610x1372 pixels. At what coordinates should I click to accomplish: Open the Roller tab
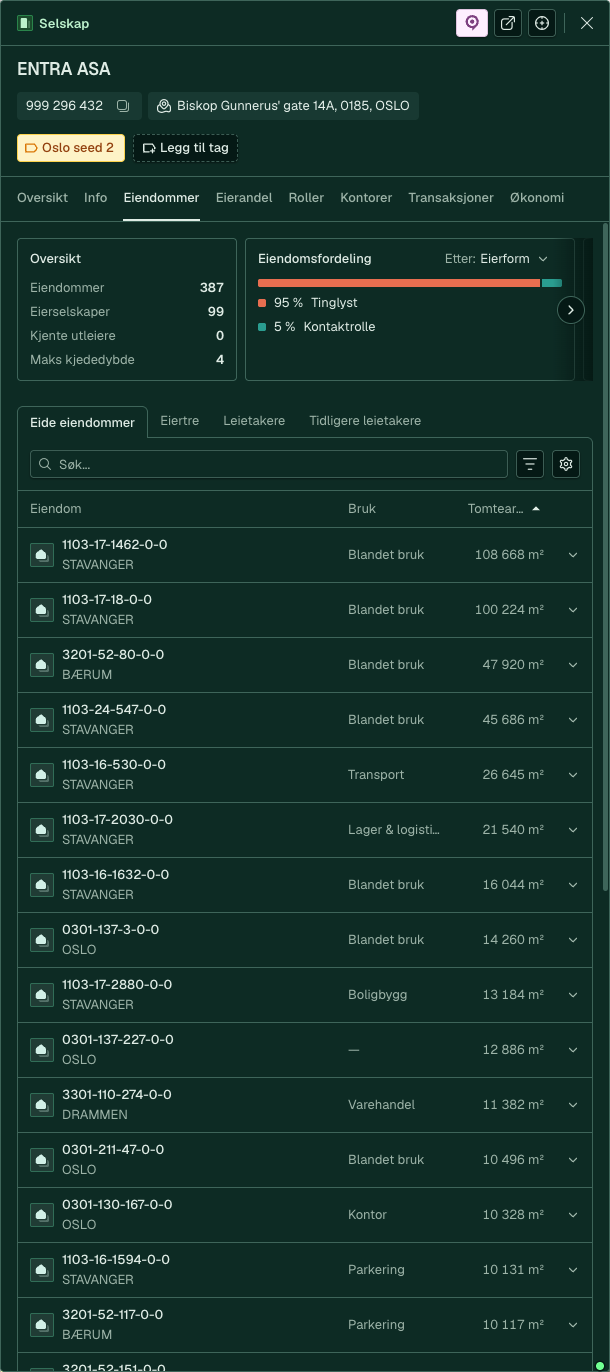pyautogui.click(x=306, y=198)
